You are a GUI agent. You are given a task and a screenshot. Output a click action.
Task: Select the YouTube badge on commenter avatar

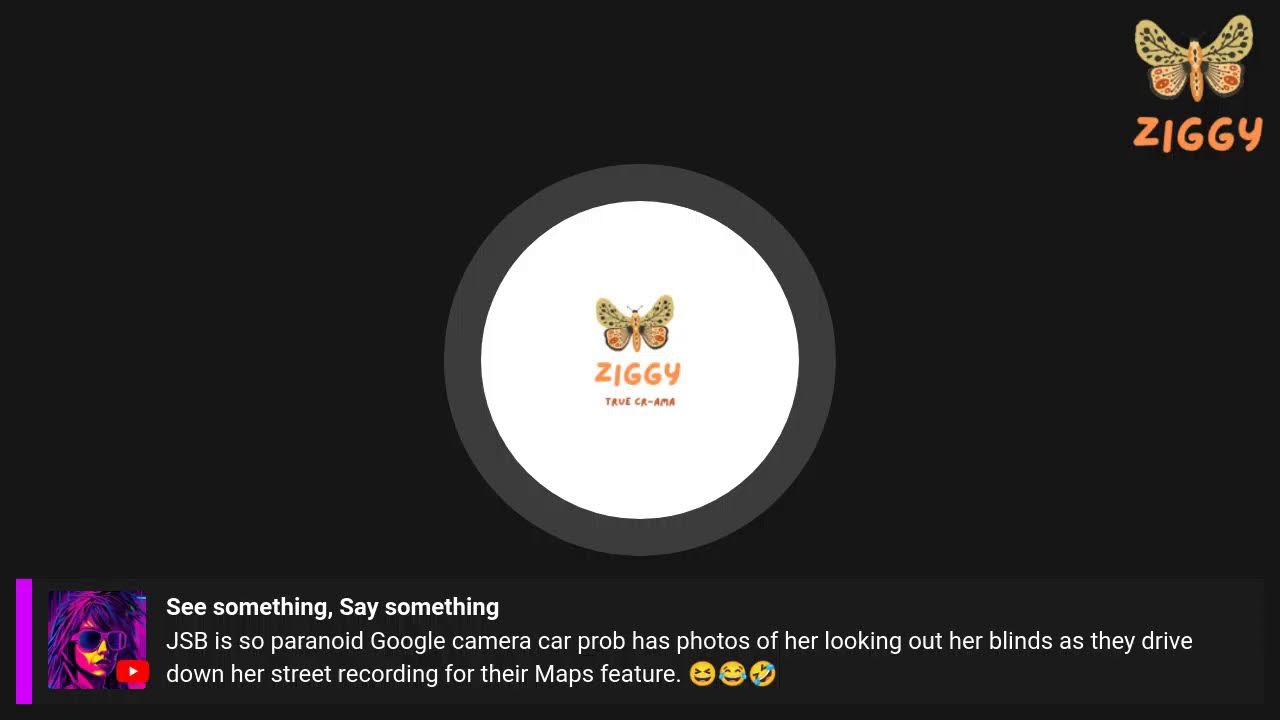[132, 673]
